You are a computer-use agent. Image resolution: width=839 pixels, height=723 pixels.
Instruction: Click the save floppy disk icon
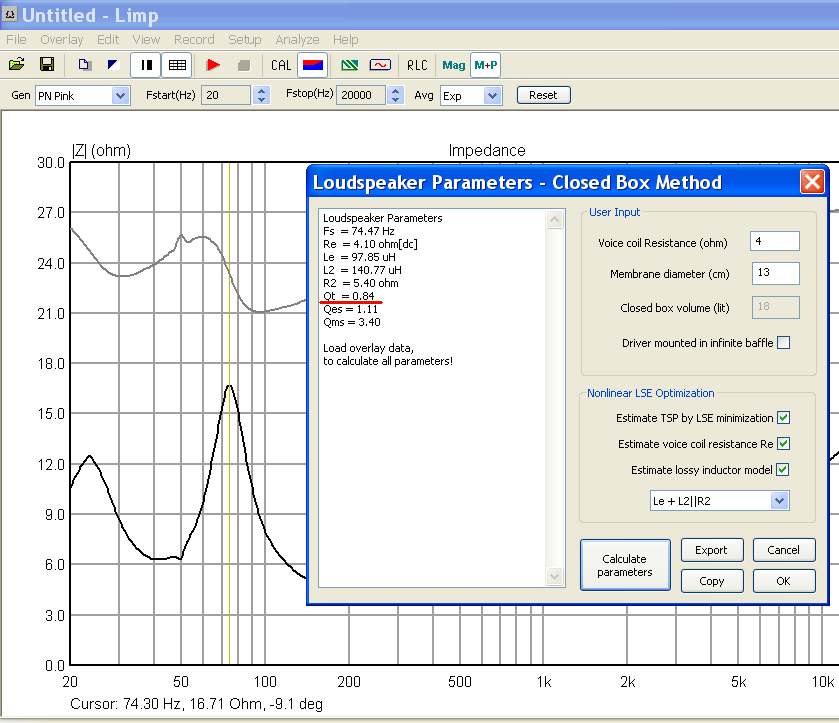pyautogui.click(x=46, y=65)
